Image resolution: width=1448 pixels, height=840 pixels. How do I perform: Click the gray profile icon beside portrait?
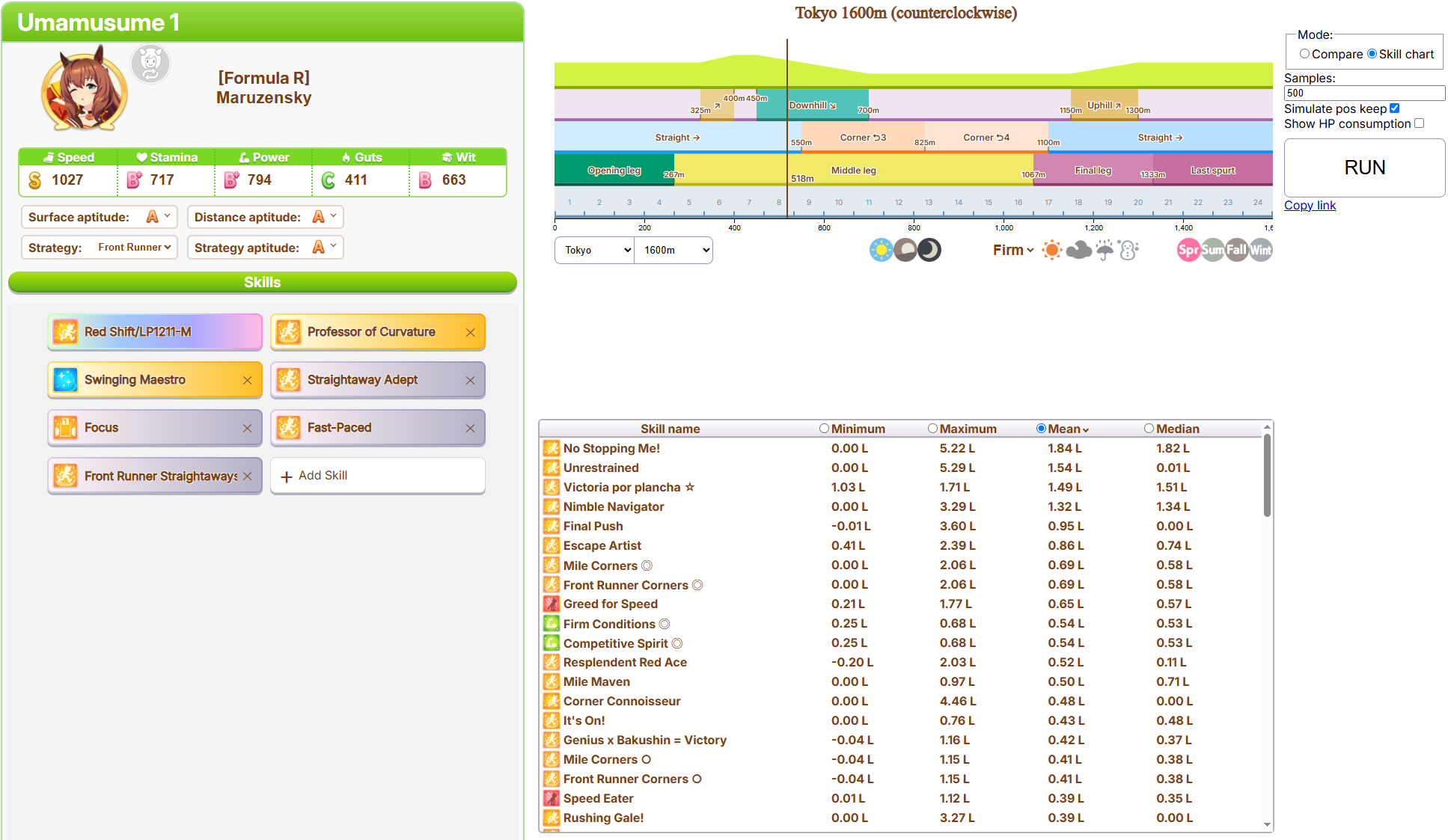150,64
